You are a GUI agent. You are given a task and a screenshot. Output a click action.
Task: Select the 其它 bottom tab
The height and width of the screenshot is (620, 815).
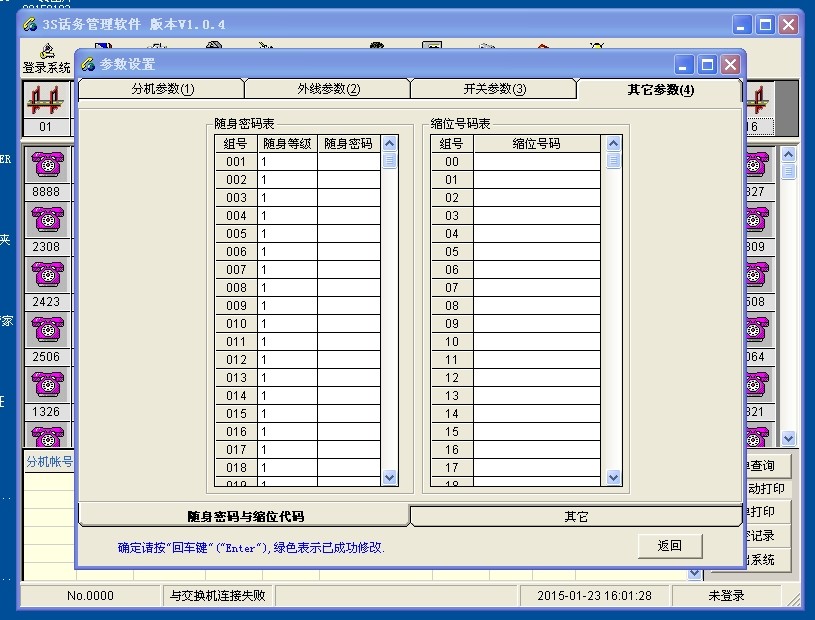tap(576, 516)
